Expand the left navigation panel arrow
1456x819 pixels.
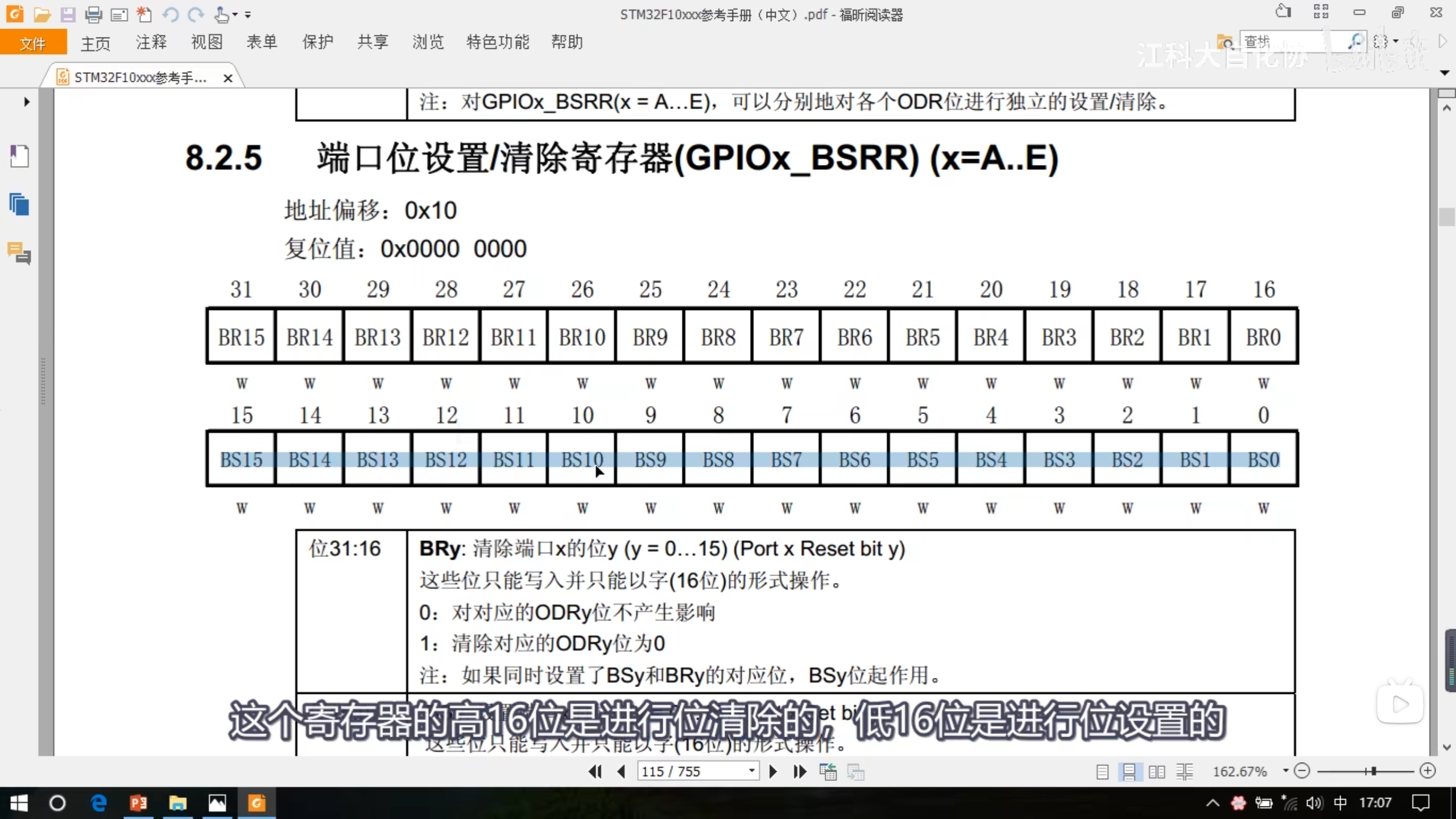tap(26, 102)
